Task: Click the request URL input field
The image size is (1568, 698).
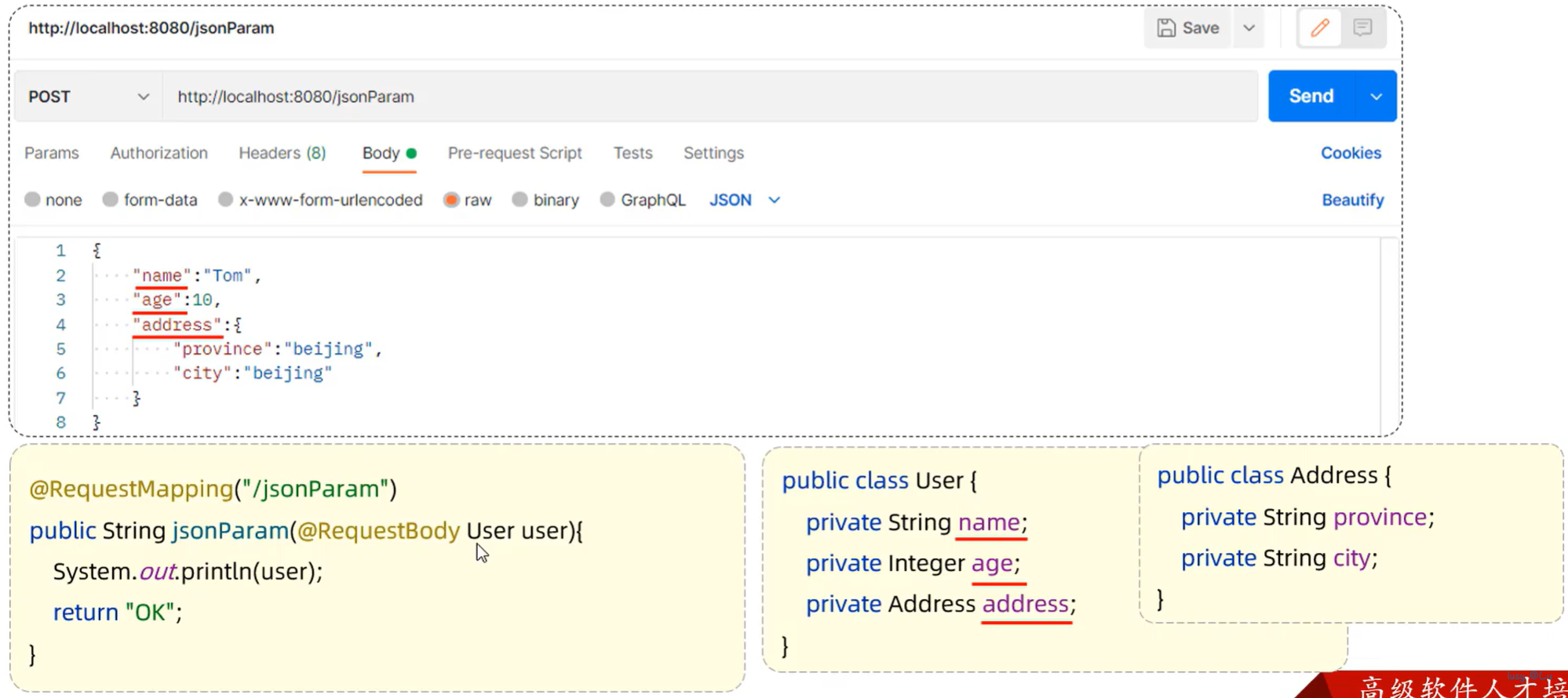Action: [x=706, y=96]
